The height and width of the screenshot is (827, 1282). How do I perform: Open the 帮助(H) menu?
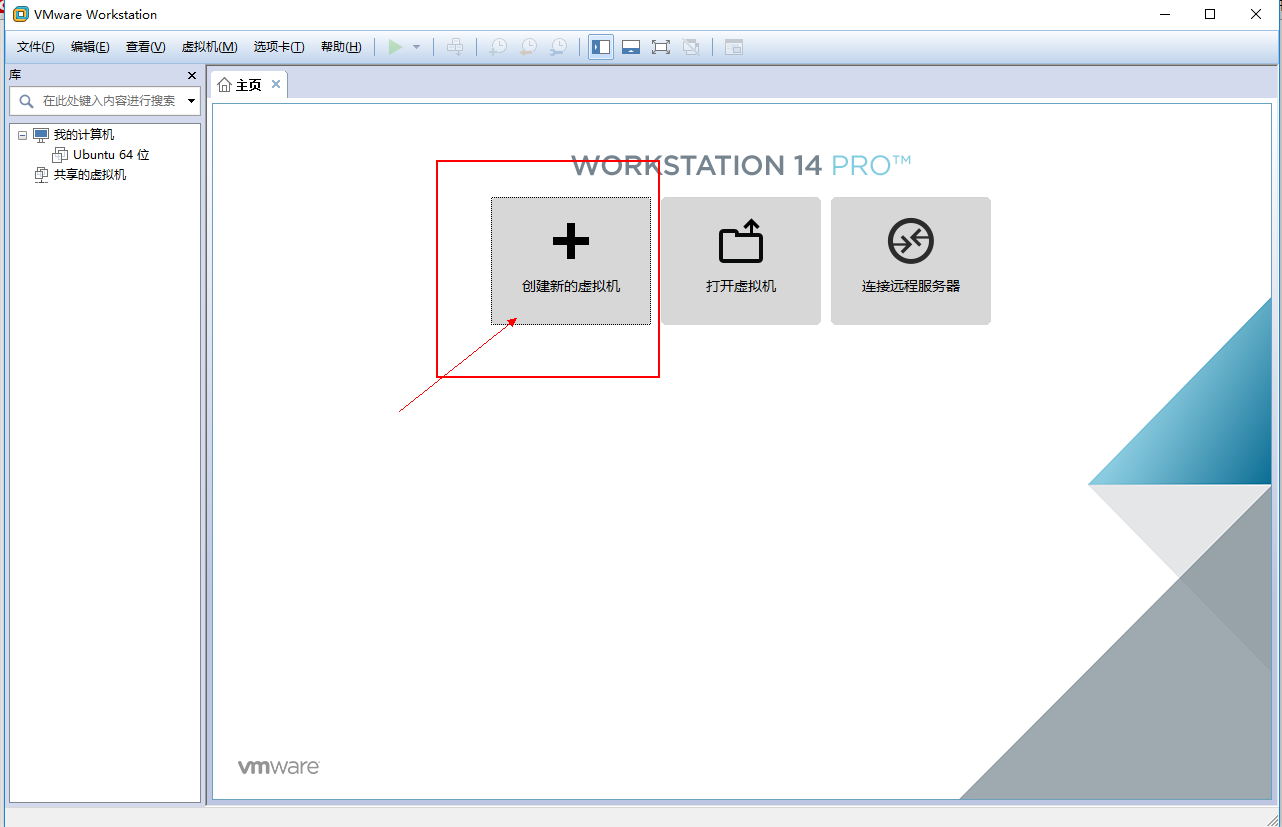pos(341,47)
